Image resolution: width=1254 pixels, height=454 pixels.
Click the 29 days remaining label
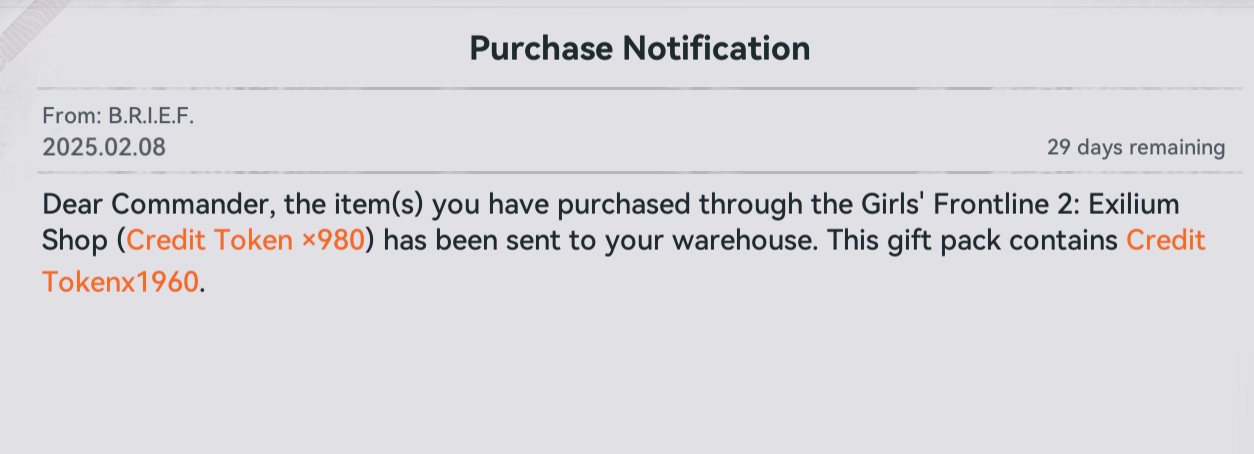coord(1136,148)
